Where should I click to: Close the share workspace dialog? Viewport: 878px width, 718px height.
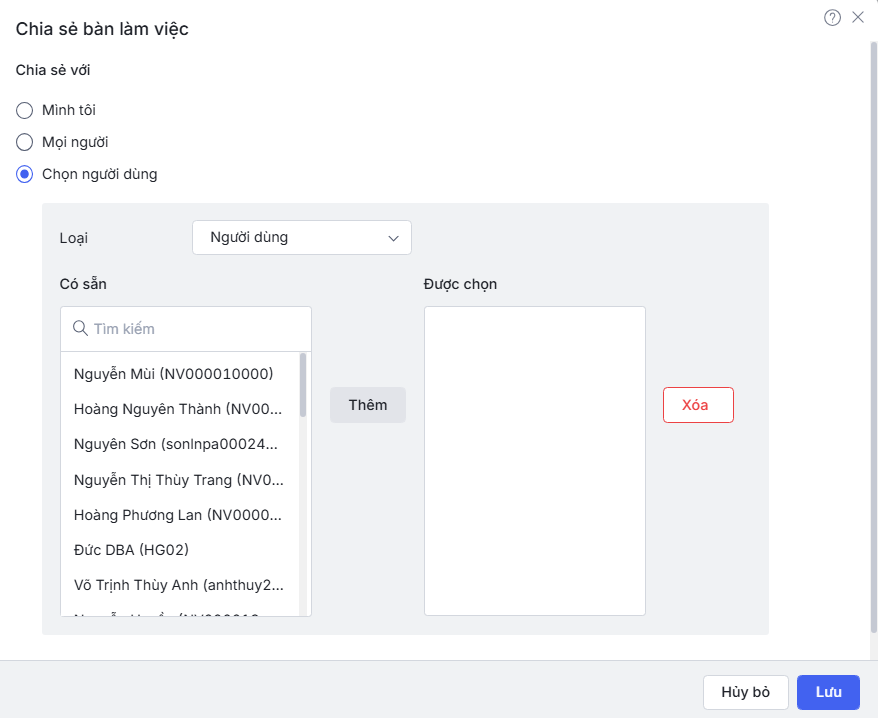(x=858, y=17)
